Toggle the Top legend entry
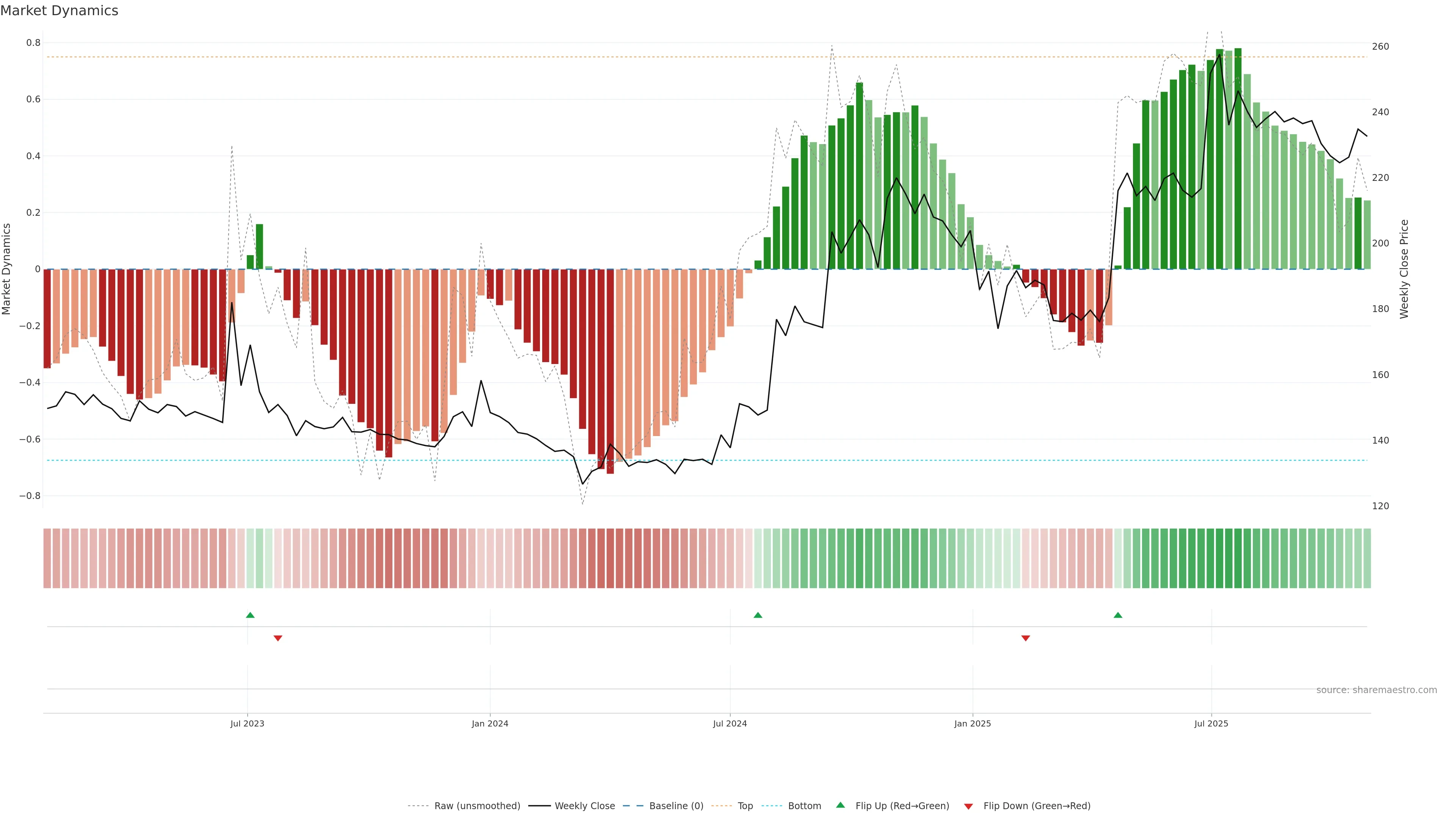The width and height of the screenshot is (1456, 819). (745, 805)
